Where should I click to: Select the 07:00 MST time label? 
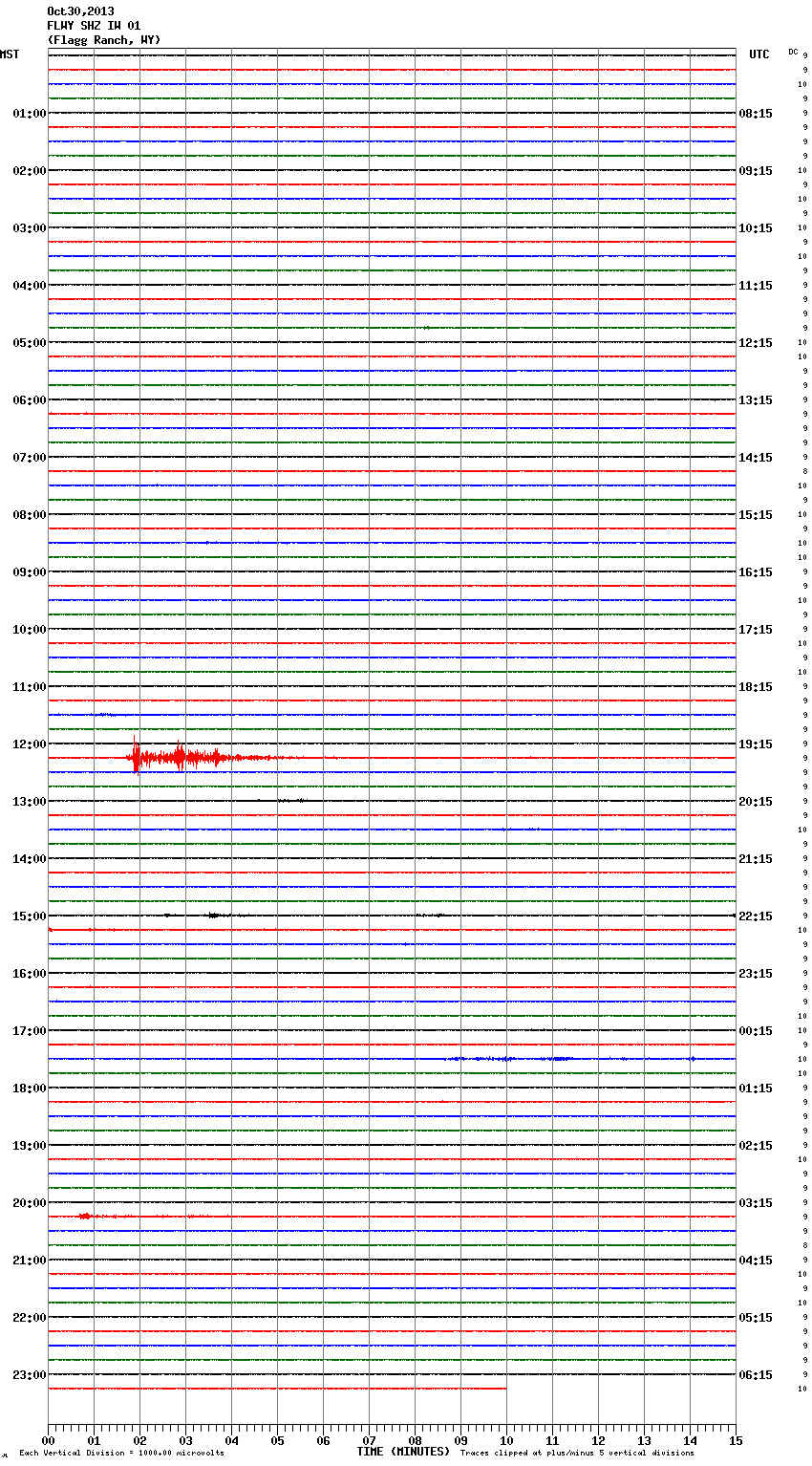(x=30, y=457)
